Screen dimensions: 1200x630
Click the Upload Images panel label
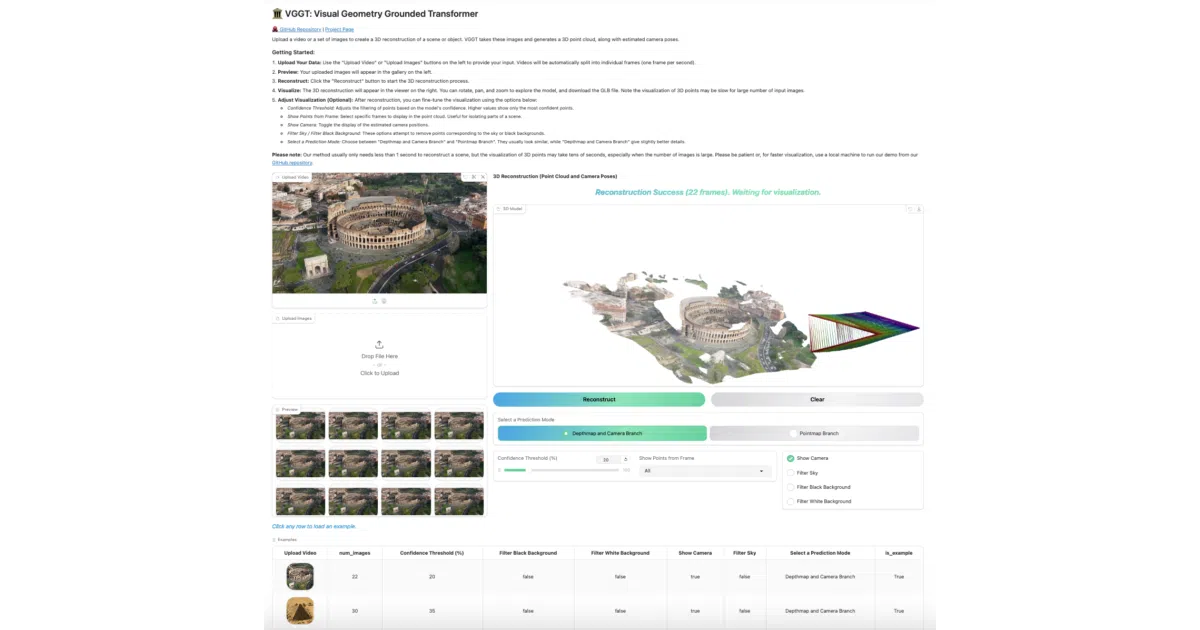(x=294, y=318)
